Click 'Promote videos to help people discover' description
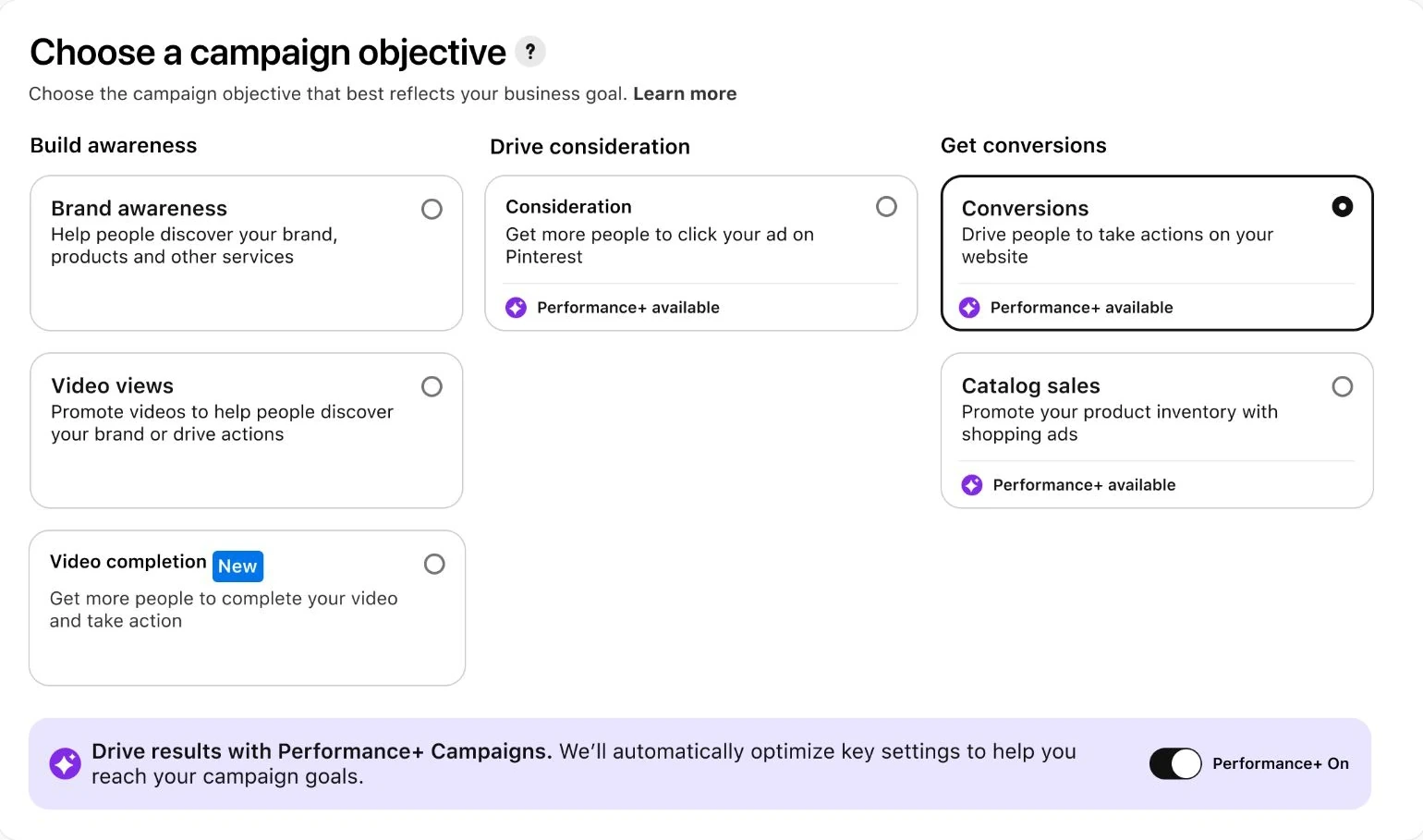 (x=222, y=423)
